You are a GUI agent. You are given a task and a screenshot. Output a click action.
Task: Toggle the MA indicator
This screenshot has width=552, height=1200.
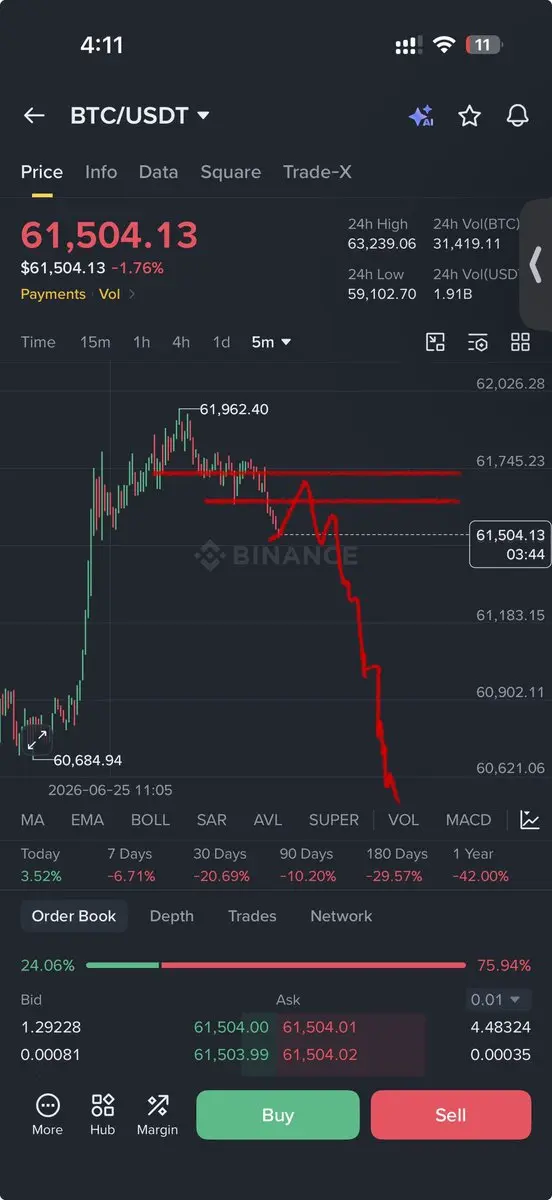(33, 820)
